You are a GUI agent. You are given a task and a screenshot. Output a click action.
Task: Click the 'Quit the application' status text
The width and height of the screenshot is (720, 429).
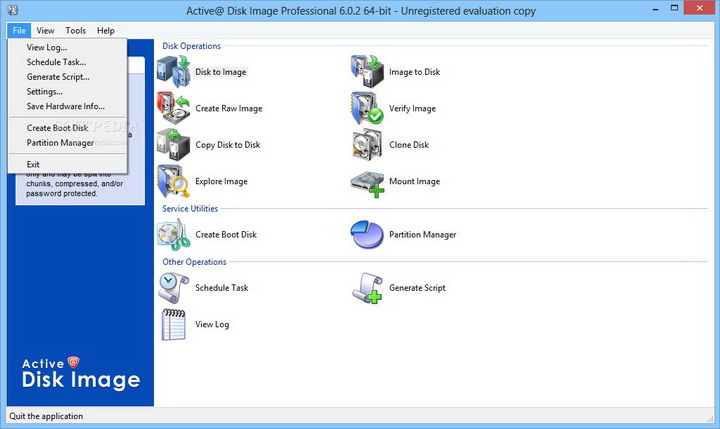point(46,416)
